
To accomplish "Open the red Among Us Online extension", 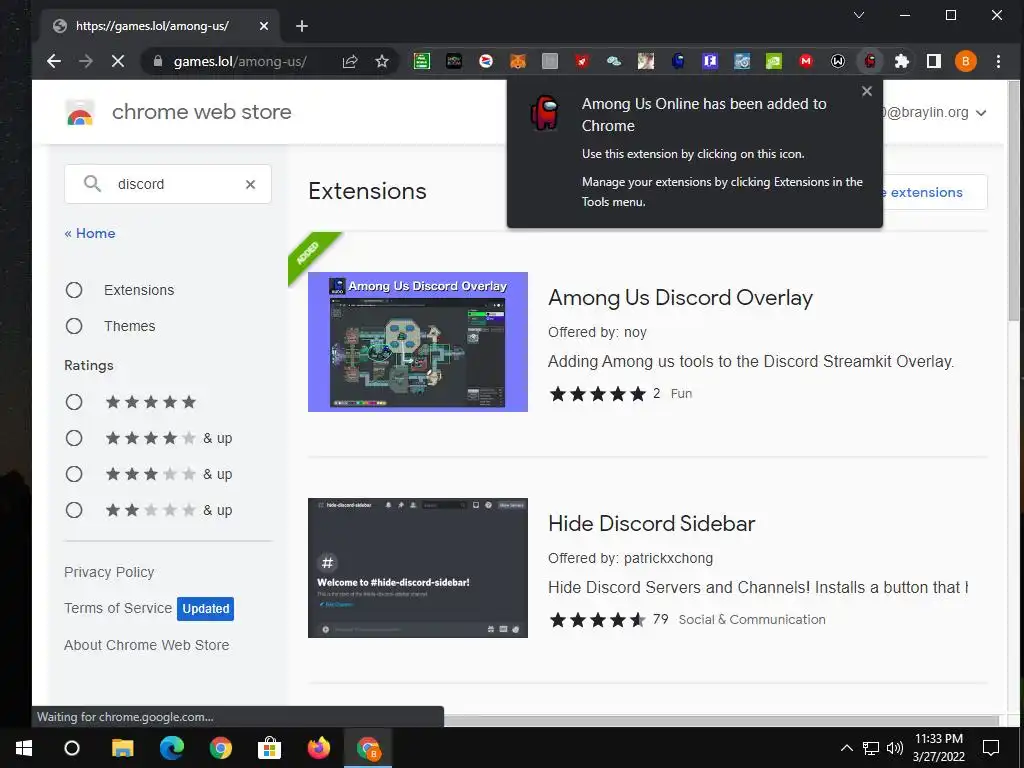I will click(x=870, y=61).
